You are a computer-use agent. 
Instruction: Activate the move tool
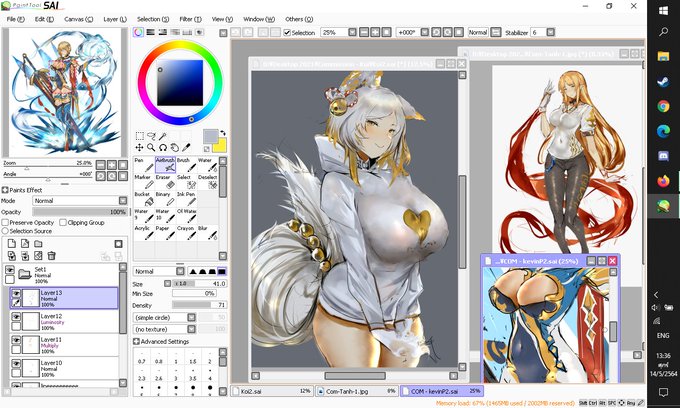click(140, 148)
